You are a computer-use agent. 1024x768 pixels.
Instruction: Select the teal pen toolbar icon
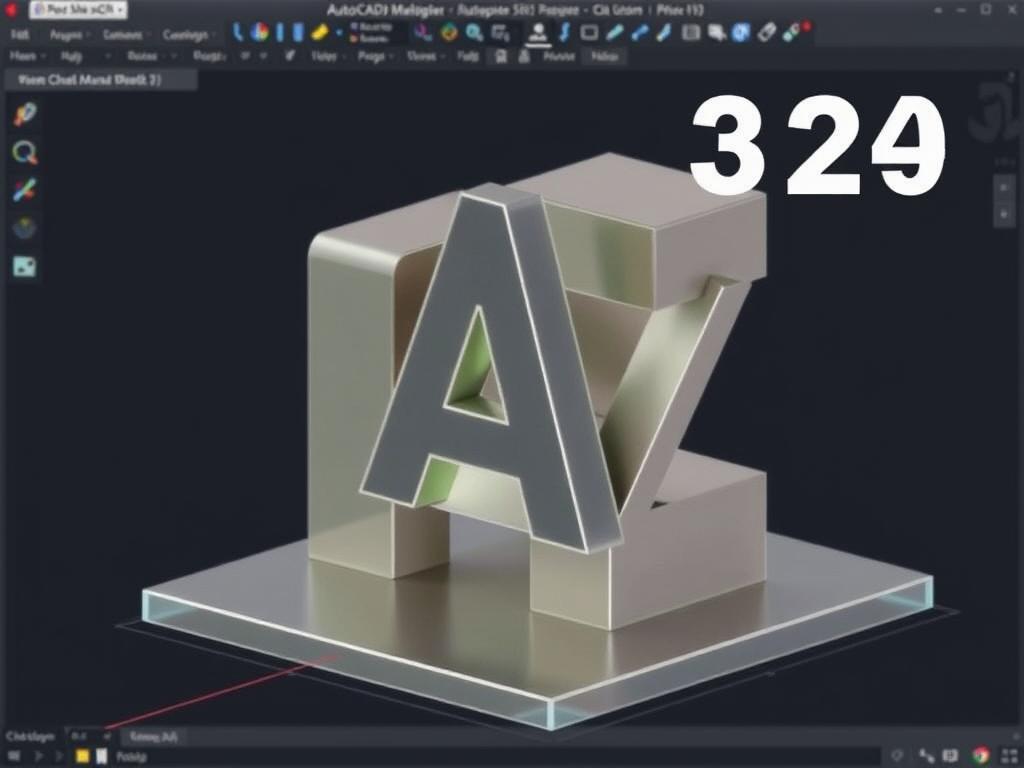(x=614, y=32)
